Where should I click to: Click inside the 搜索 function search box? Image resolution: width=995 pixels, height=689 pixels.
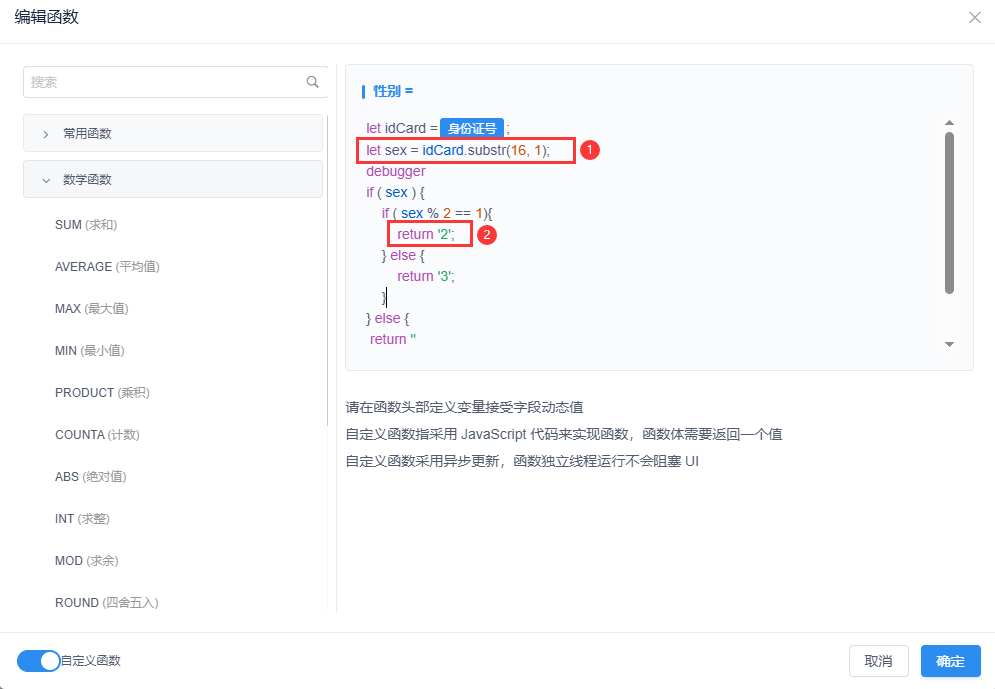point(160,82)
